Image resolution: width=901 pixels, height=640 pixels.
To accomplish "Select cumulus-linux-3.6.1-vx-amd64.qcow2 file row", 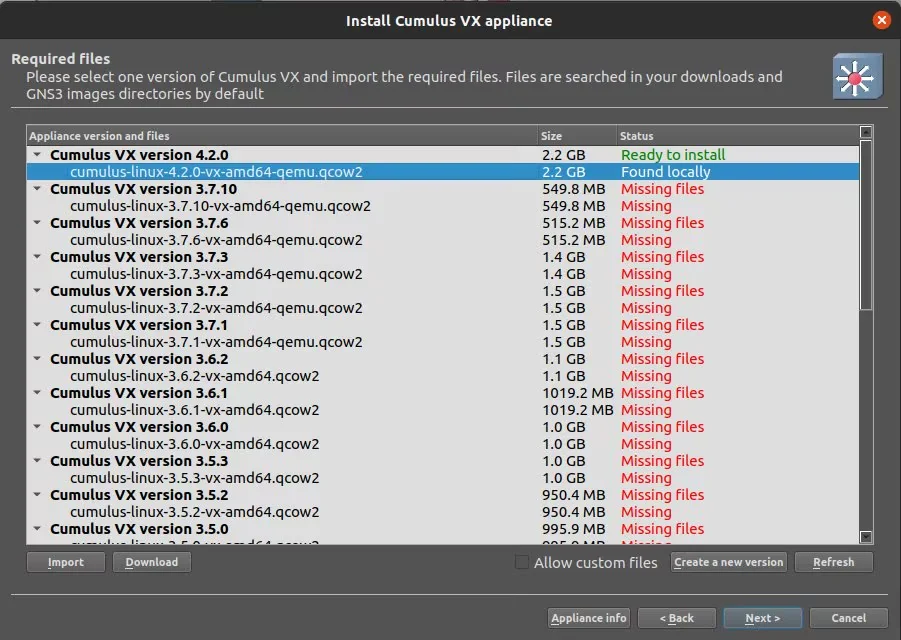I will pos(194,410).
